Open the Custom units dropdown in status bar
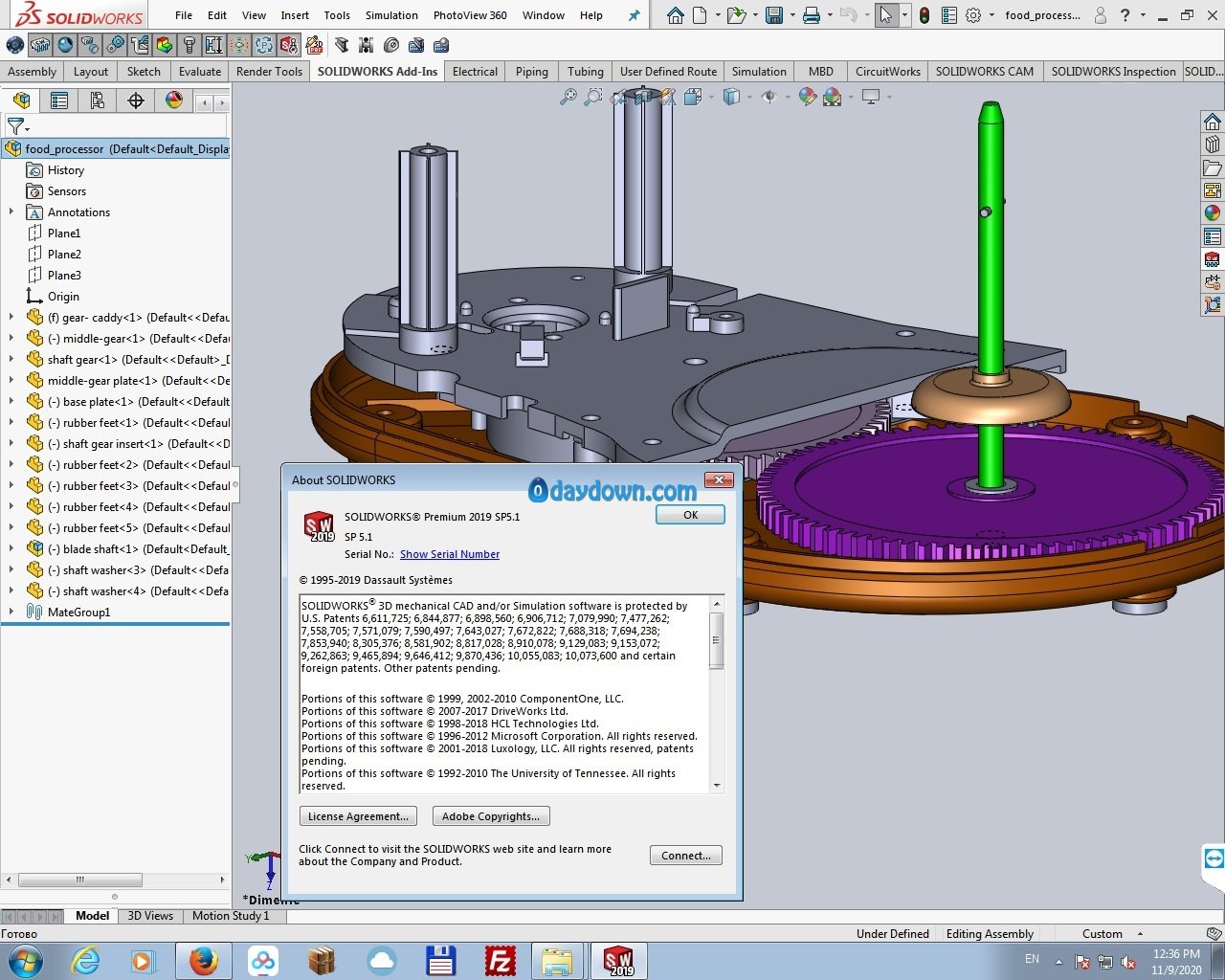1225x980 pixels. (1140, 934)
